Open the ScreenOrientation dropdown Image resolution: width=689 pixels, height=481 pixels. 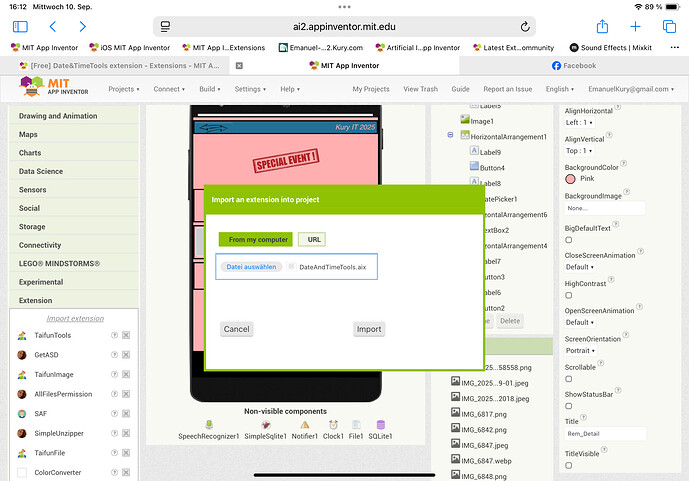580,351
